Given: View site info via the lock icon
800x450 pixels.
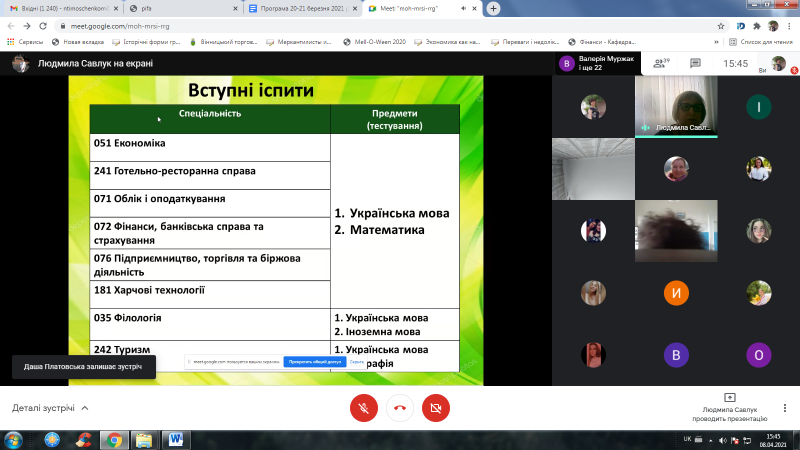Looking at the screenshot, I should 63,26.
